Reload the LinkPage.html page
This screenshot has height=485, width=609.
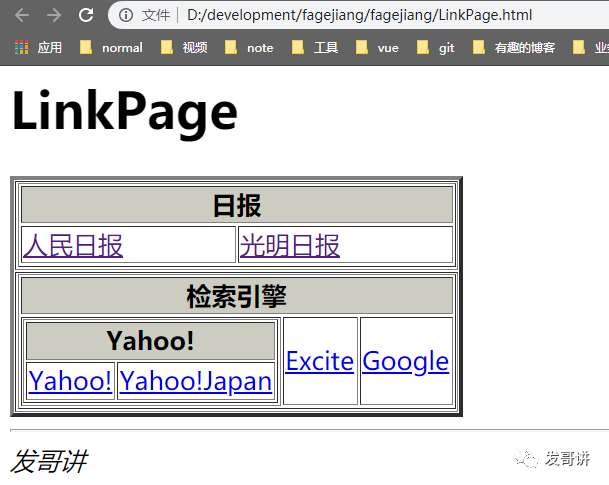click(x=86, y=16)
